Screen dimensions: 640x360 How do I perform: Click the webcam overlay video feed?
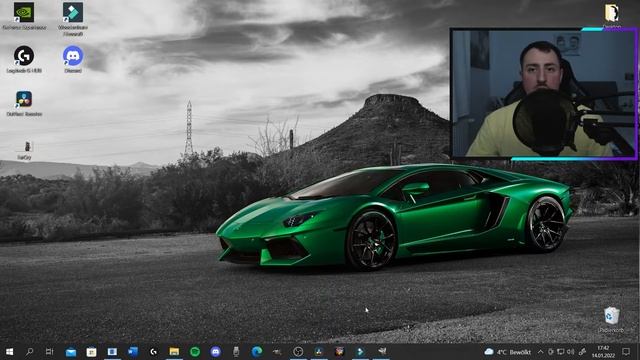coord(543,93)
